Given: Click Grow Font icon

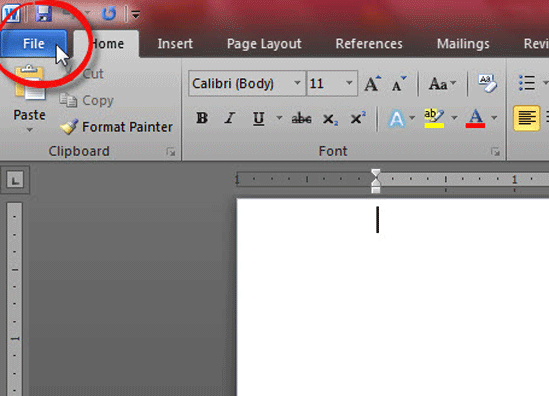Looking at the screenshot, I should pyautogui.click(x=373, y=83).
